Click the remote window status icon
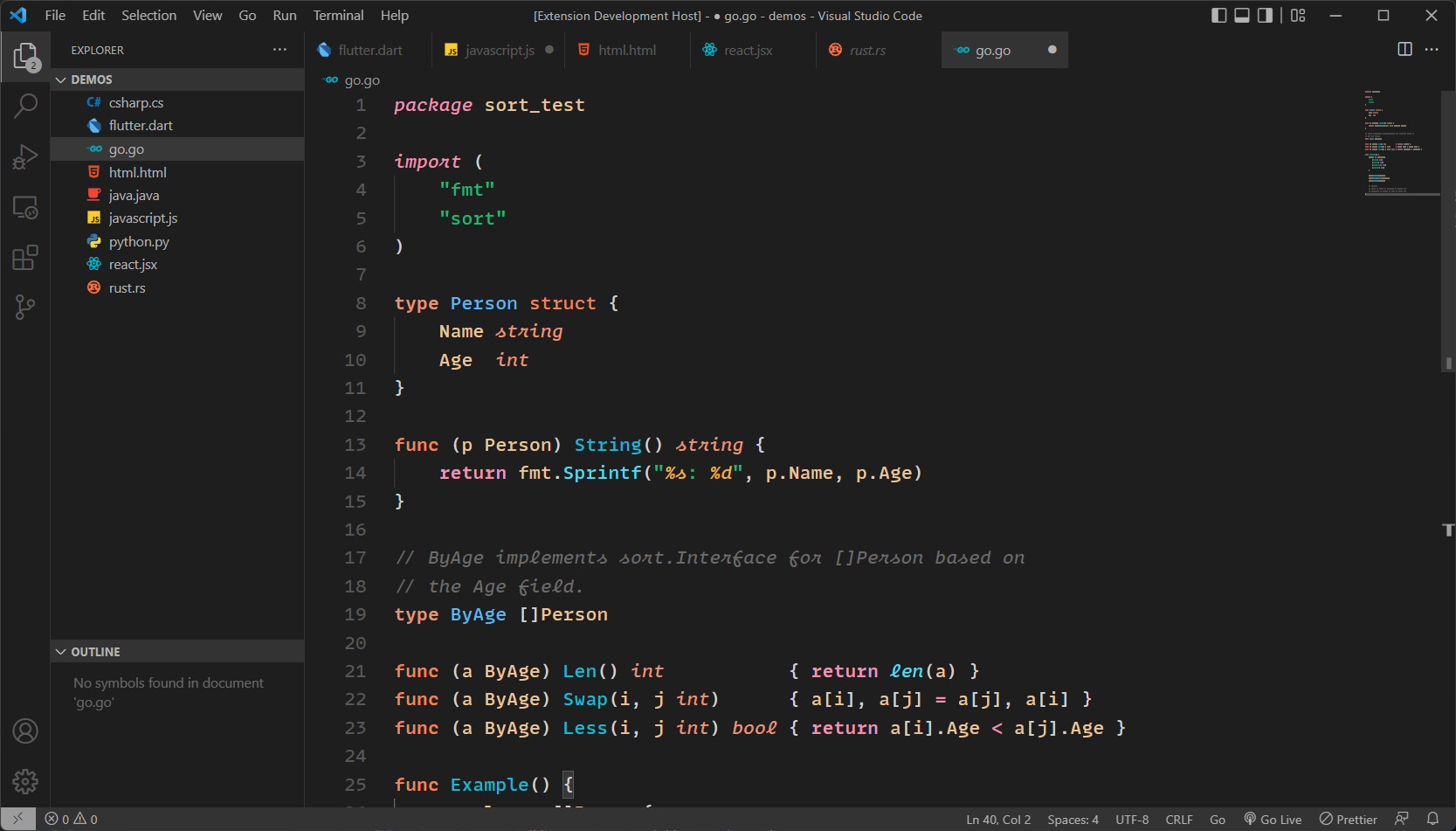This screenshot has height=831, width=1456. (17, 819)
